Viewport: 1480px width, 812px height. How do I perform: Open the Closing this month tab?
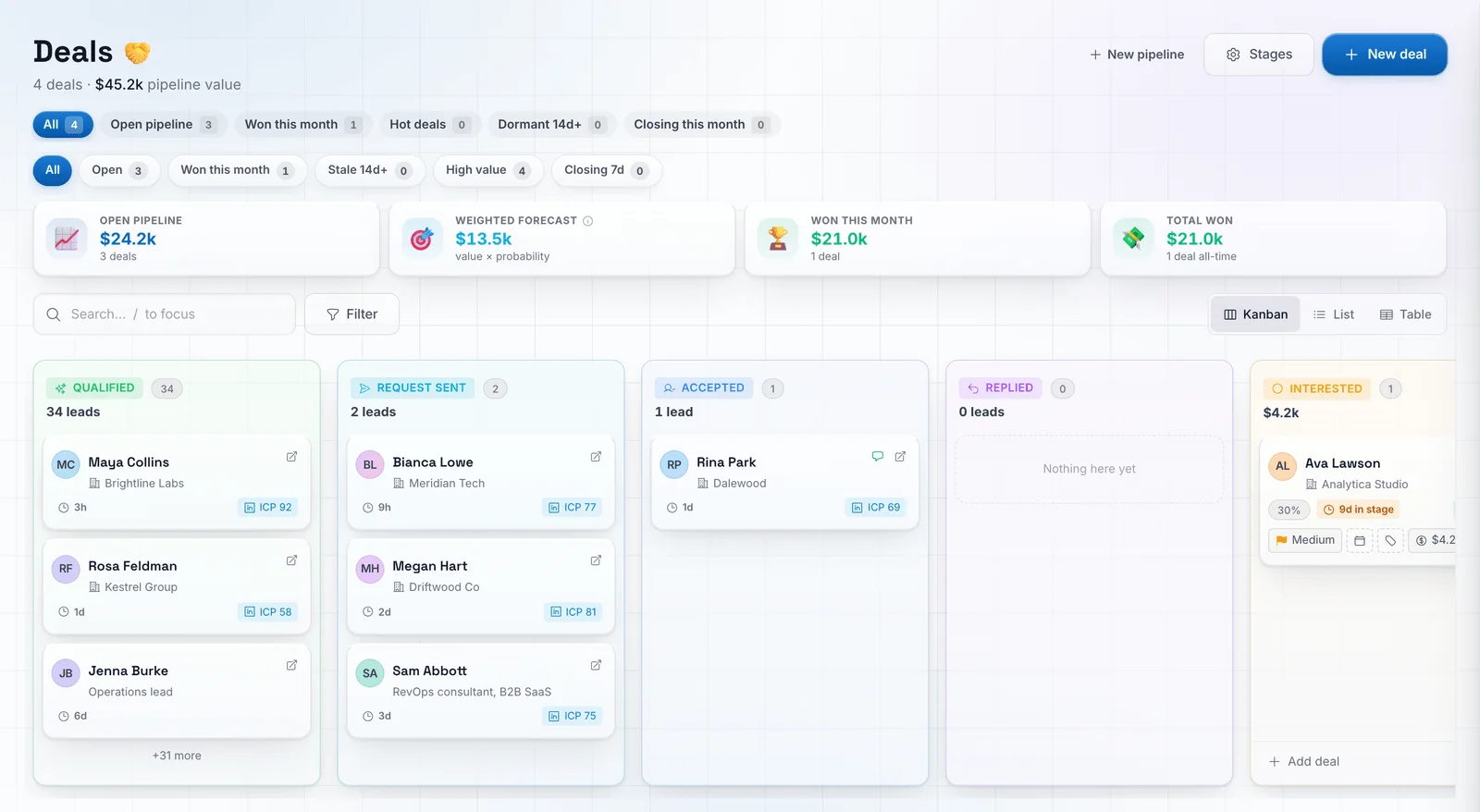click(x=701, y=125)
